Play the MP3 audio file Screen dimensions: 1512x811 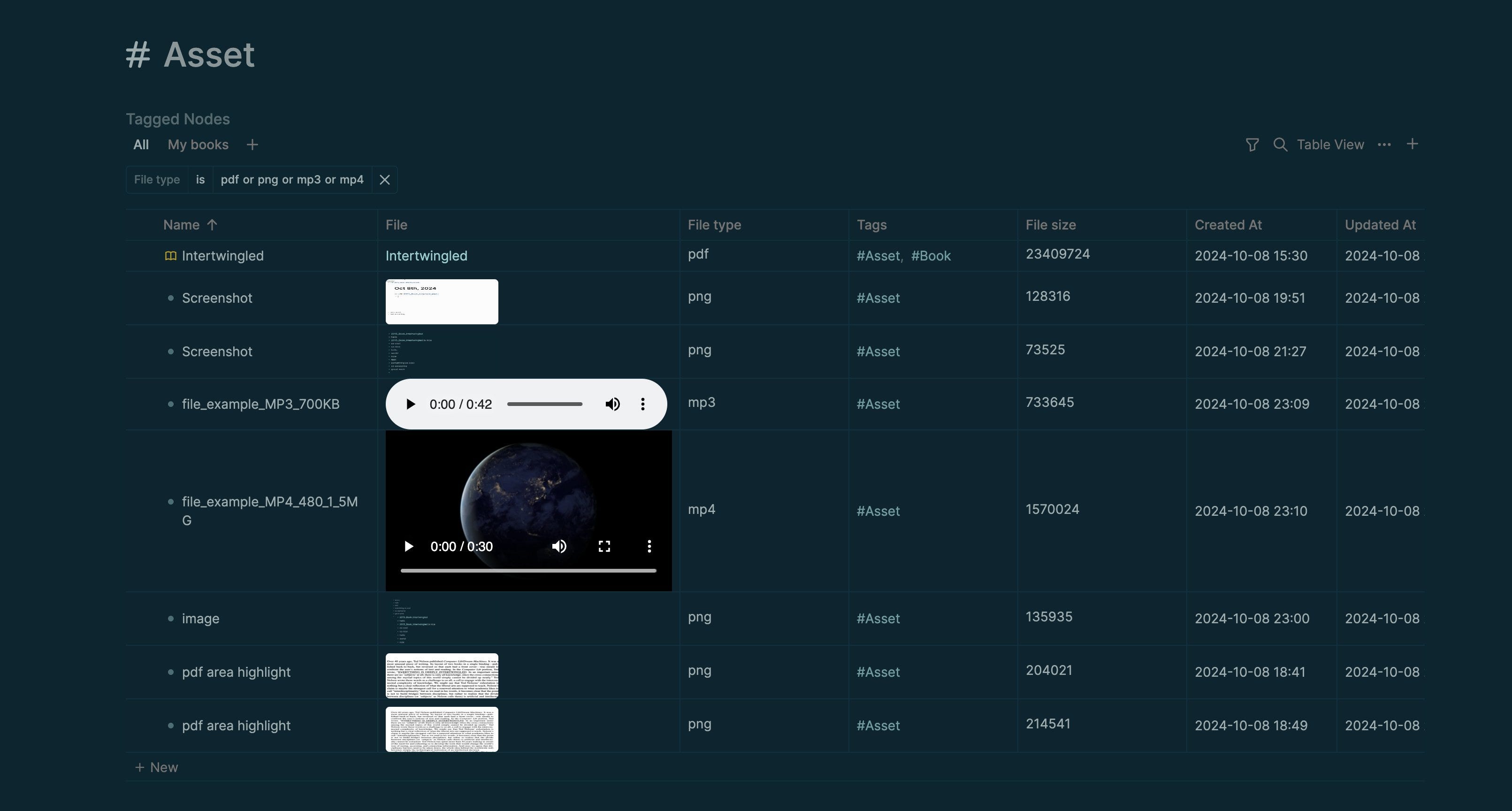click(x=410, y=404)
